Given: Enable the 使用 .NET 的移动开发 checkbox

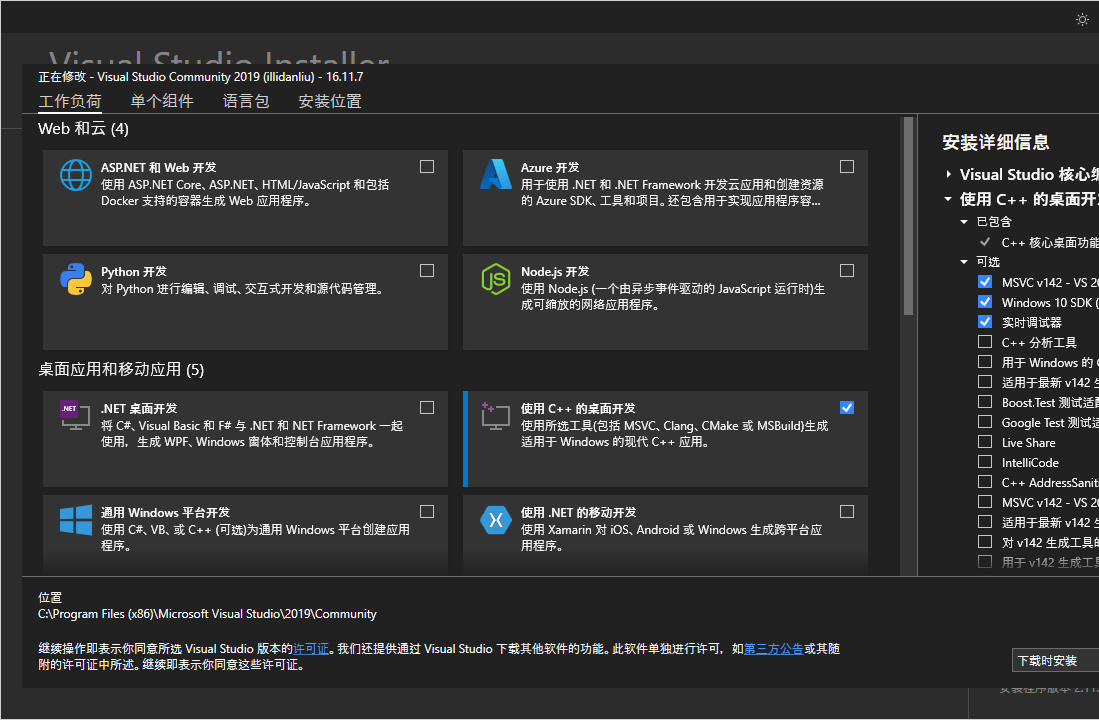Looking at the screenshot, I should [x=847, y=512].
